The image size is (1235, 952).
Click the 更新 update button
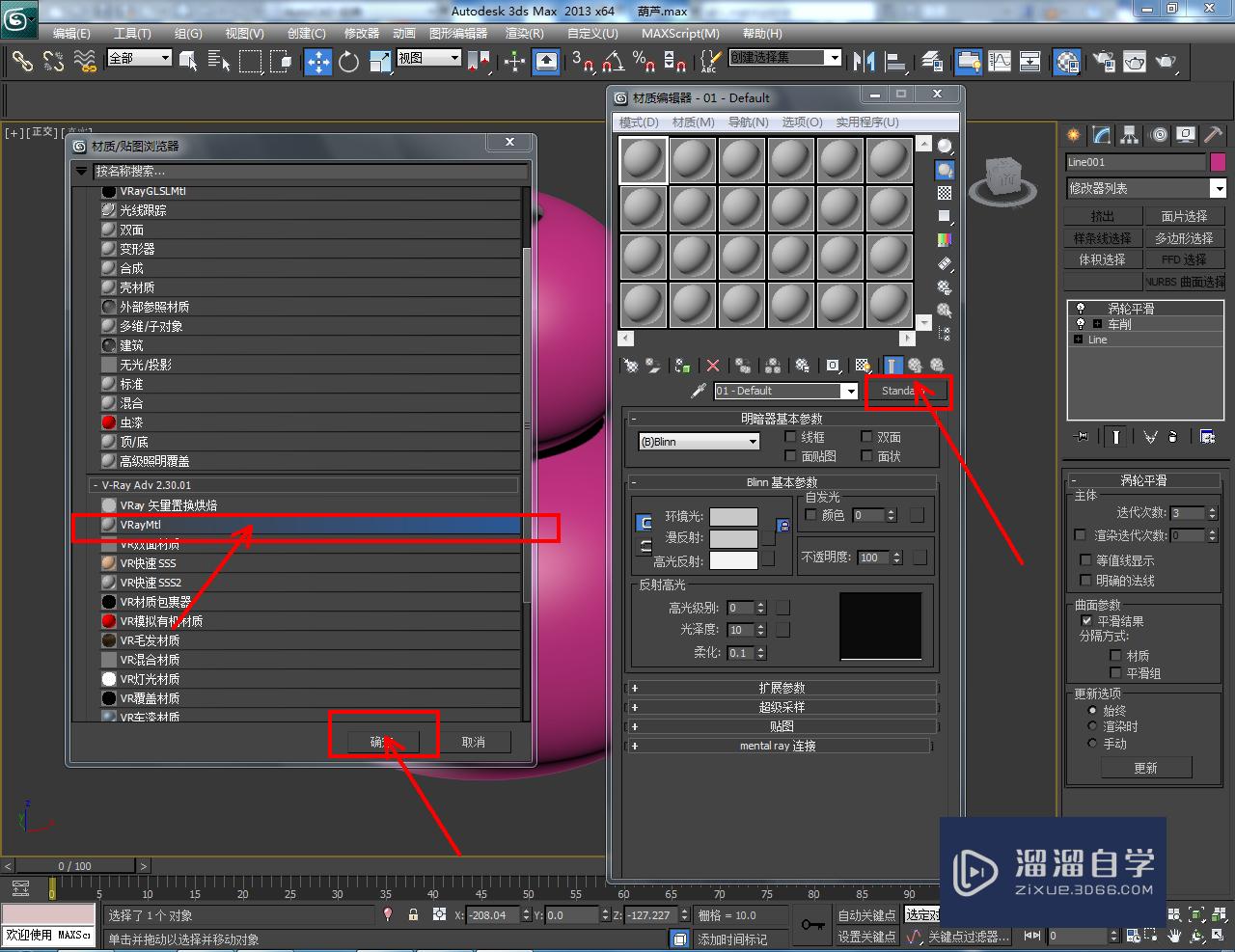(x=1146, y=768)
